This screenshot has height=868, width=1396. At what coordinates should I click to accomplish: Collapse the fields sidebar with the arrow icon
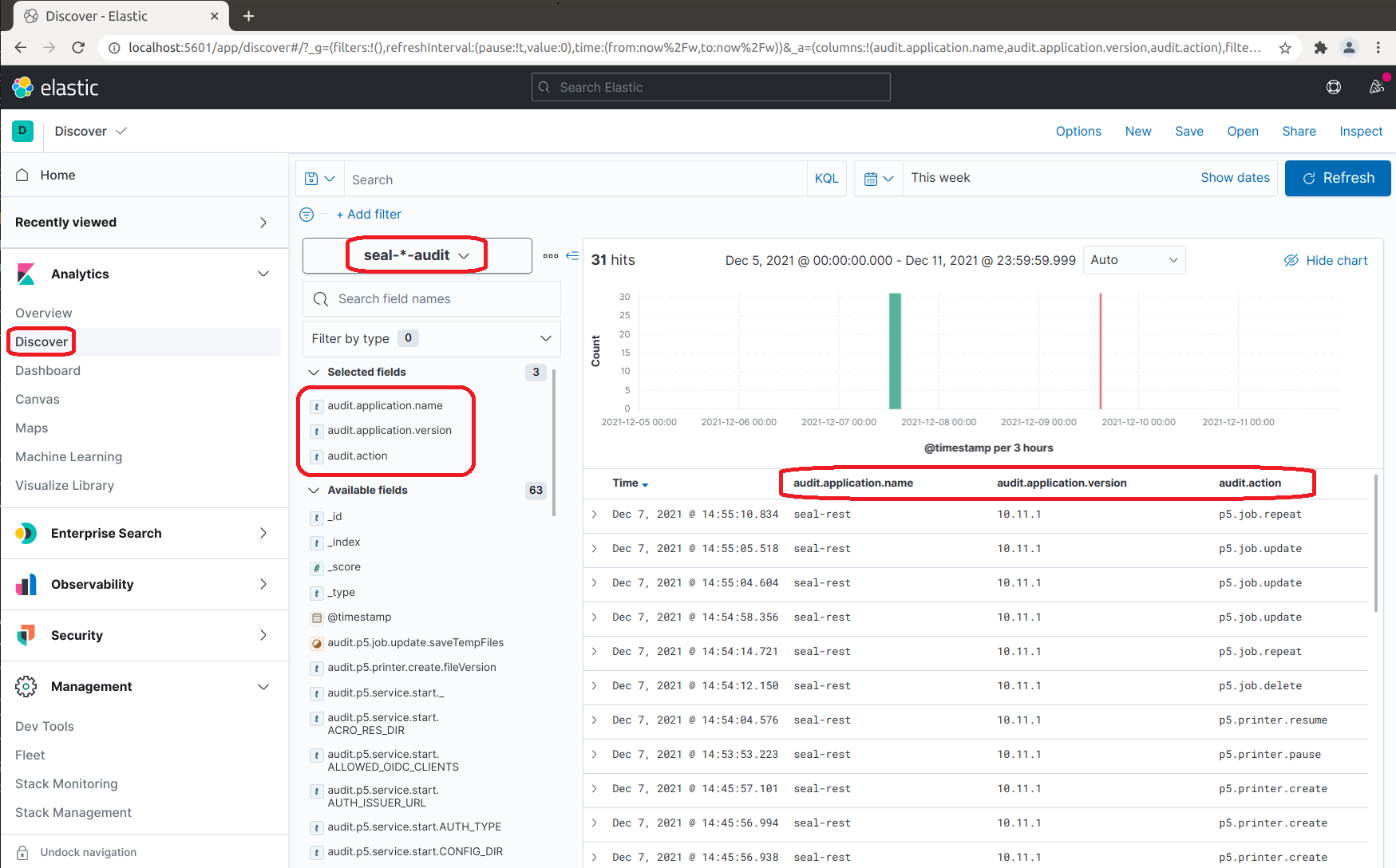coord(572,255)
